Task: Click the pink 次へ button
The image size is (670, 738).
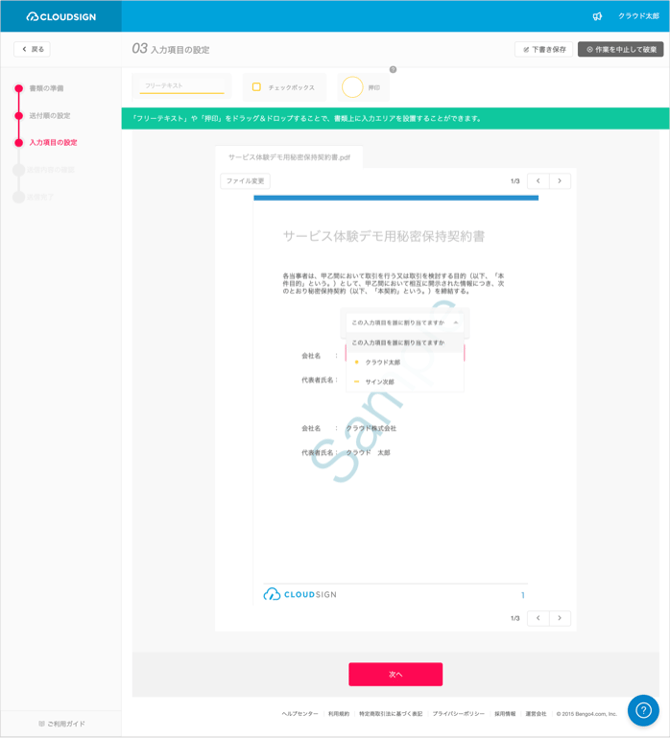Action: click(x=395, y=674)
